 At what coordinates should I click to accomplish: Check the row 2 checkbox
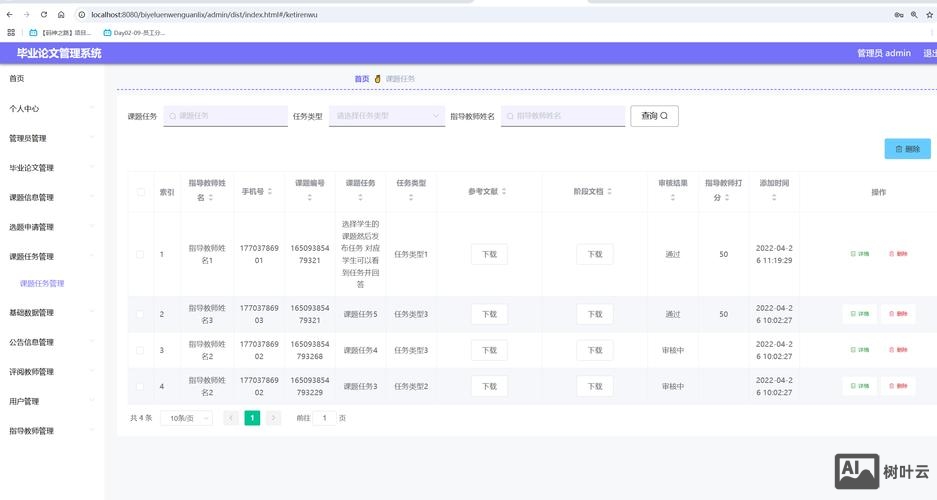(140, 314)
